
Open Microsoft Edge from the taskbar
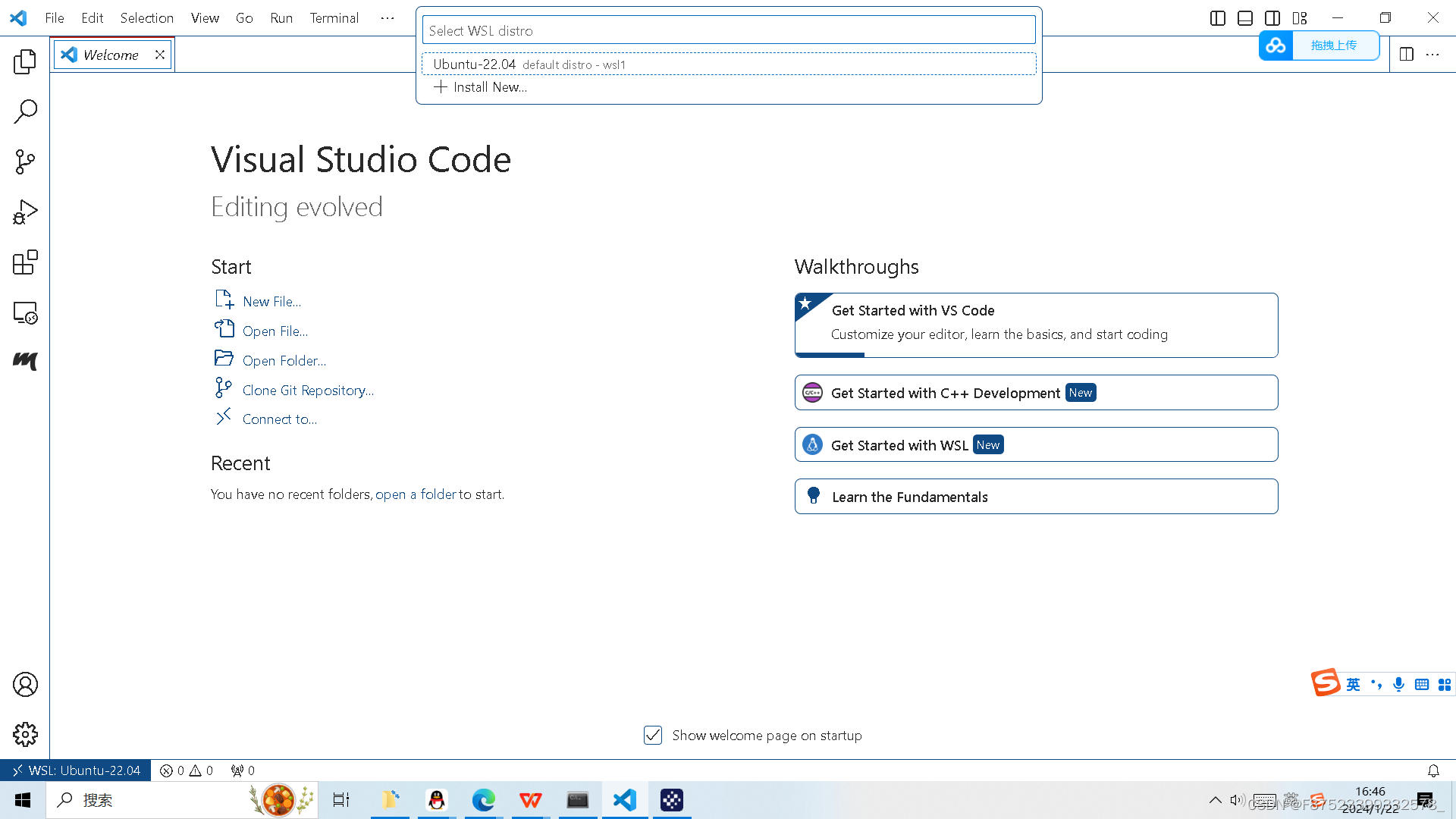(x=484, y=800)
